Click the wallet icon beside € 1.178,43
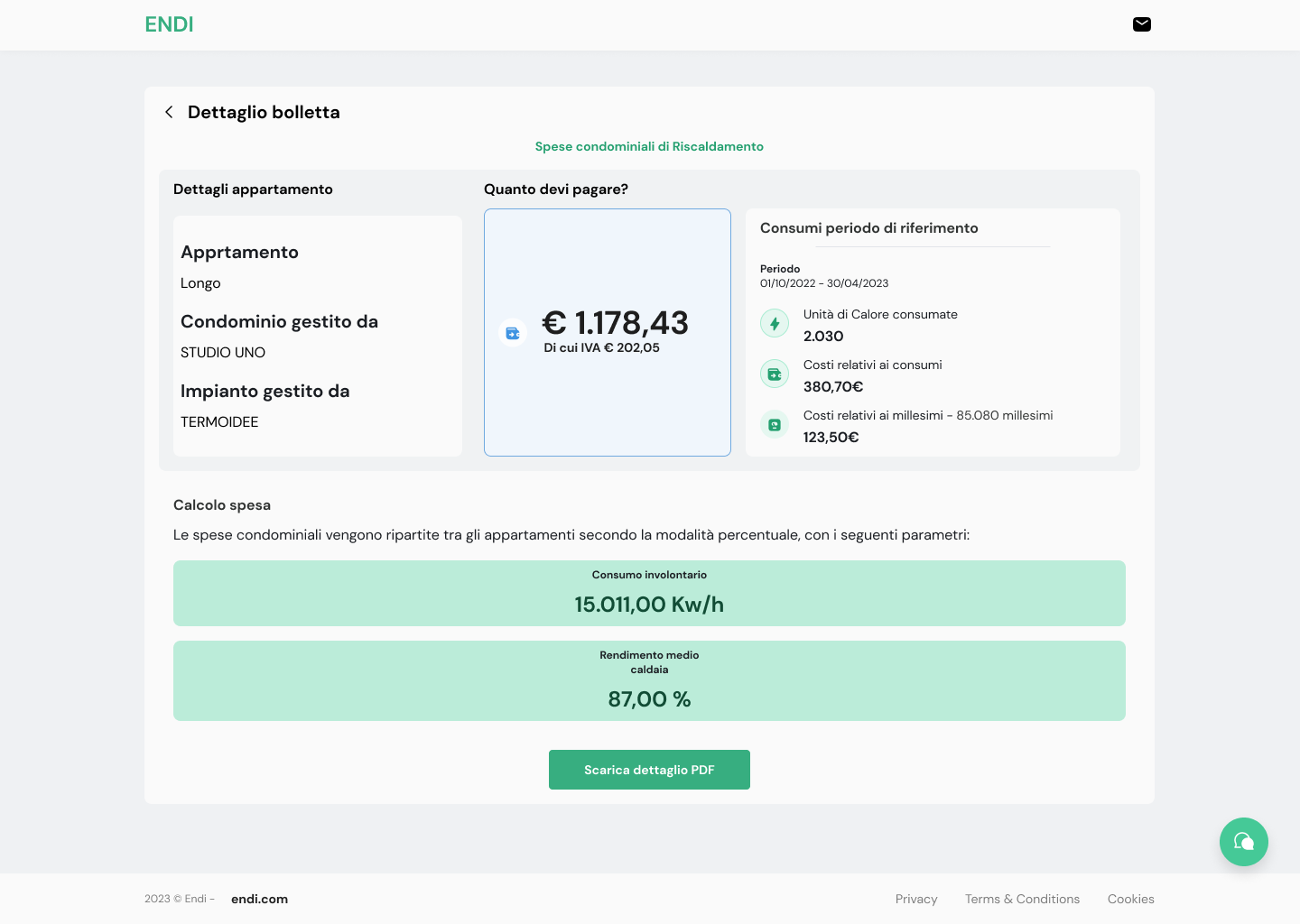Image resolution: width=1300 pixels, height=924 pixels. [513, 333]
